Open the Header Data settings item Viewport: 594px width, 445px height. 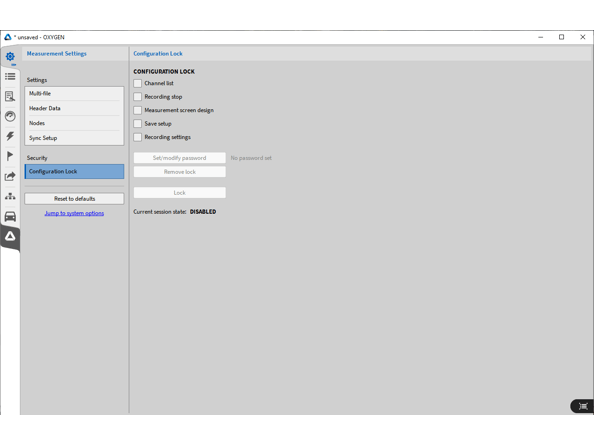tap(74, 108)
